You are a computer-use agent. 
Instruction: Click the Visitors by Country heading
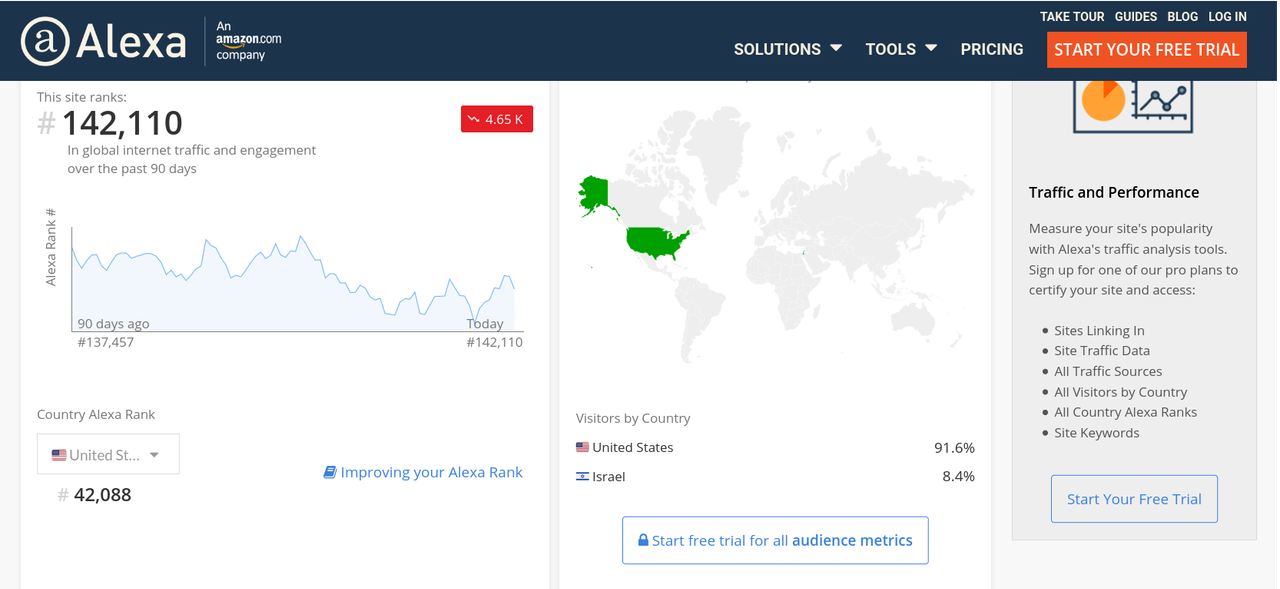pos(633,418)
